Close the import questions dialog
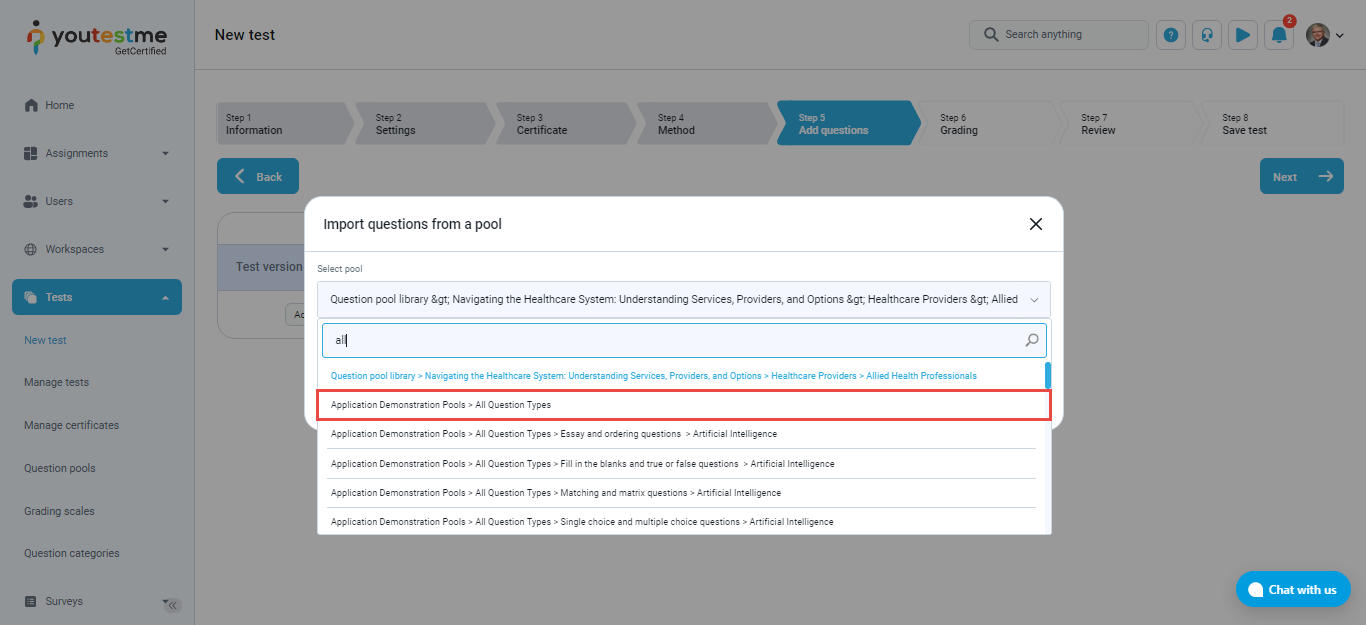Image resolution: width=1366 pixels, height=625 pixels. [x=1036, y=224]
